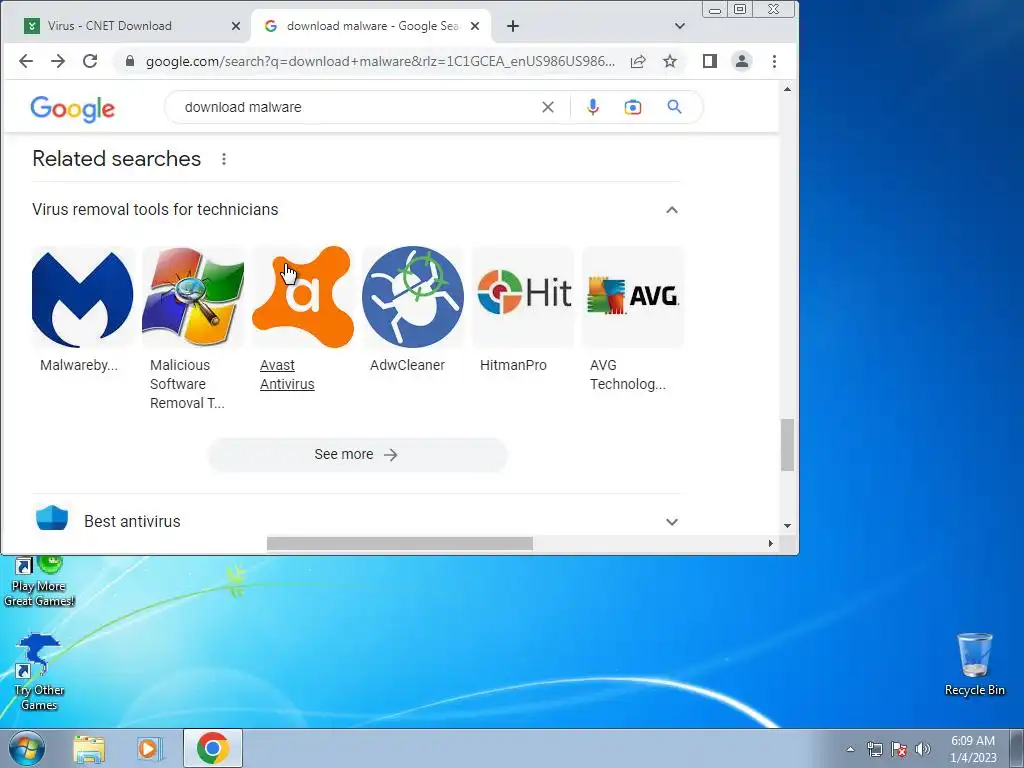Click the horizontal scroll-right arrow
This screenshot has width=1024, height=768.
coord(771,543)
